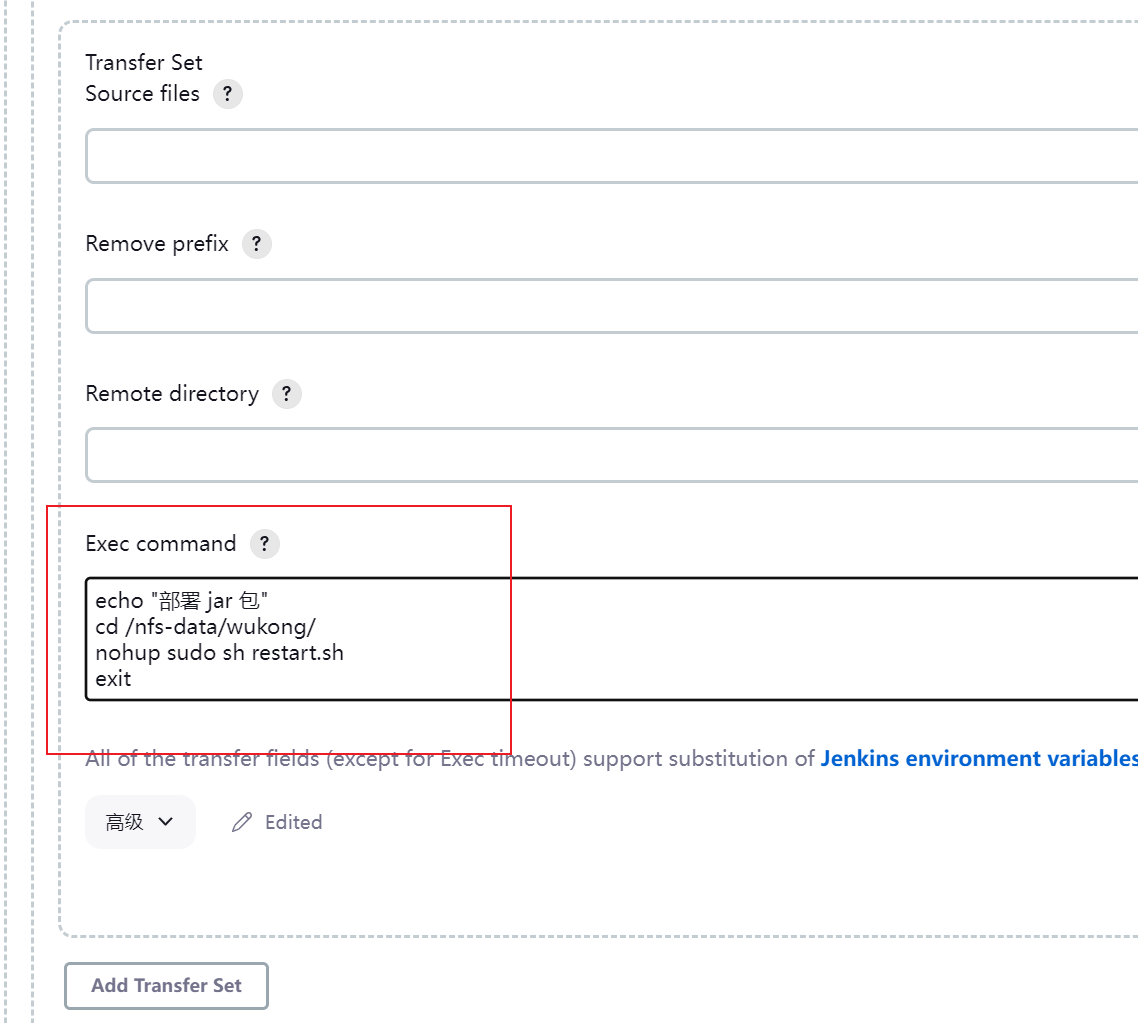This screenshot has height=1023, width=1138.
Task: Click the Source files label
Action: (x=142, y=94)
